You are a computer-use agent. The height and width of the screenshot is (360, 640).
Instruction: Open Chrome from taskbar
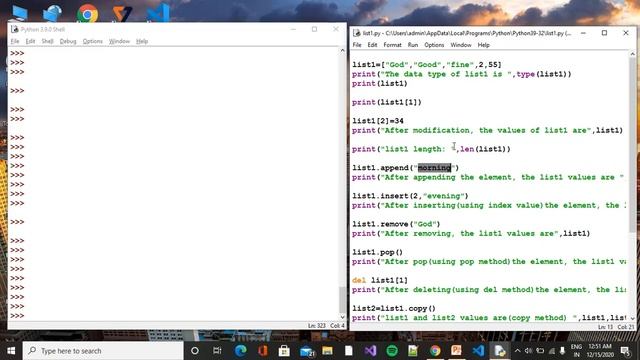pos(435,351)
